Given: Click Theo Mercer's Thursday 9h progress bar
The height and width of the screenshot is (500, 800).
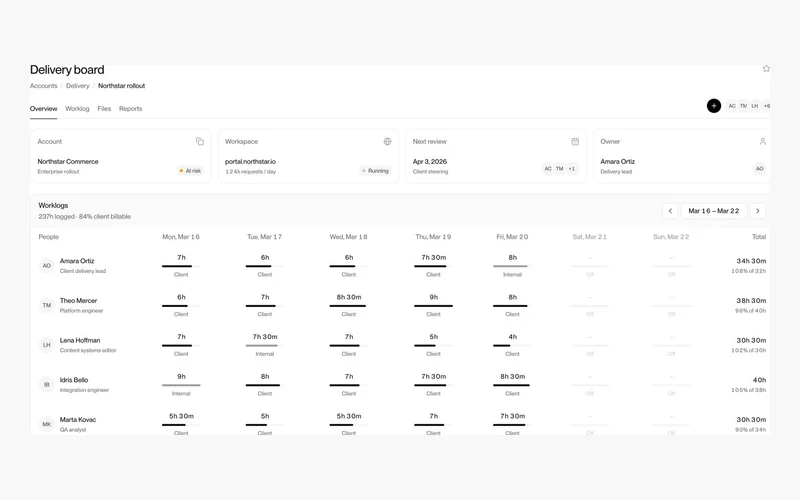Looking at the screenshot, I should pos(433,306).
